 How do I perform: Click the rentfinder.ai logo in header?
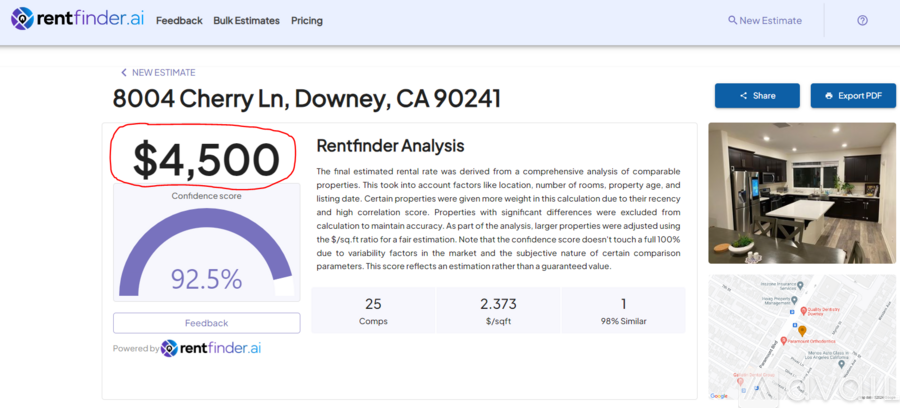pos(78,20)
